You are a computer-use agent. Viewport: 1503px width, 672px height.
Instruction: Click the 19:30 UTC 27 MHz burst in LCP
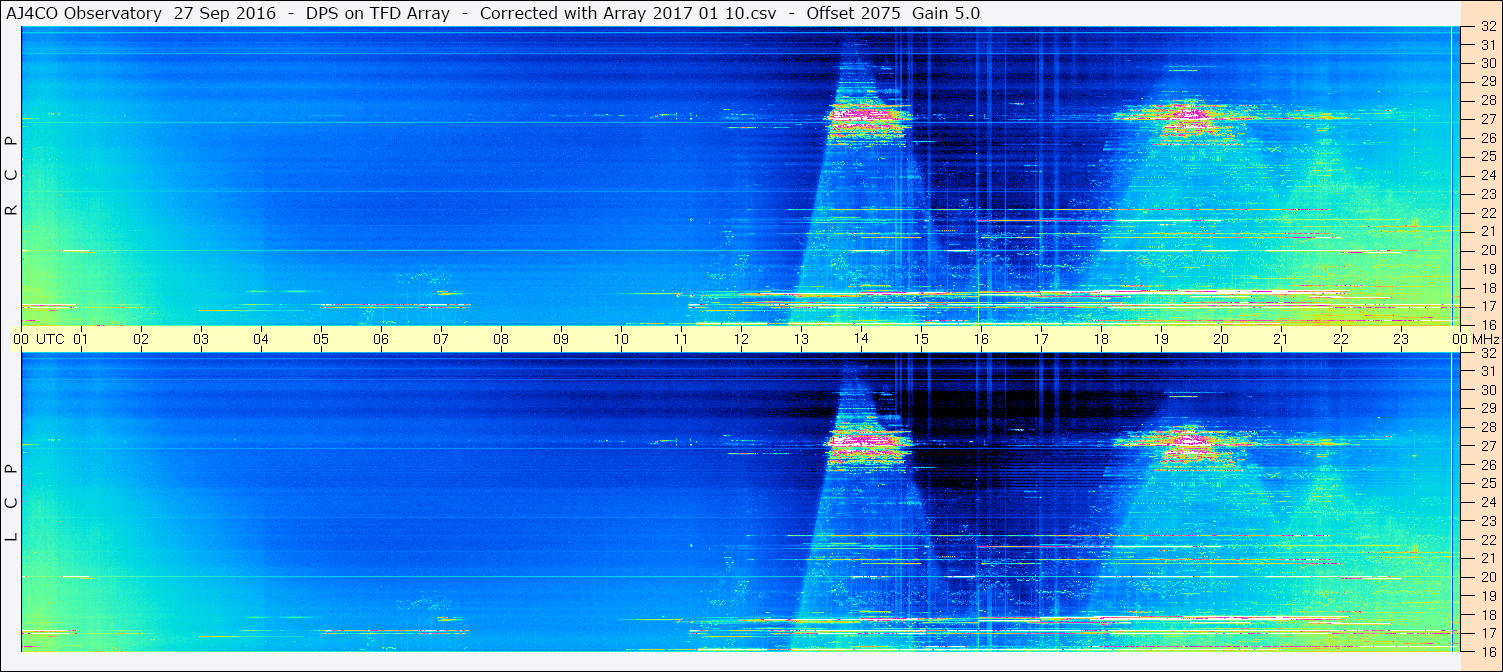(x=1190, y=448)
